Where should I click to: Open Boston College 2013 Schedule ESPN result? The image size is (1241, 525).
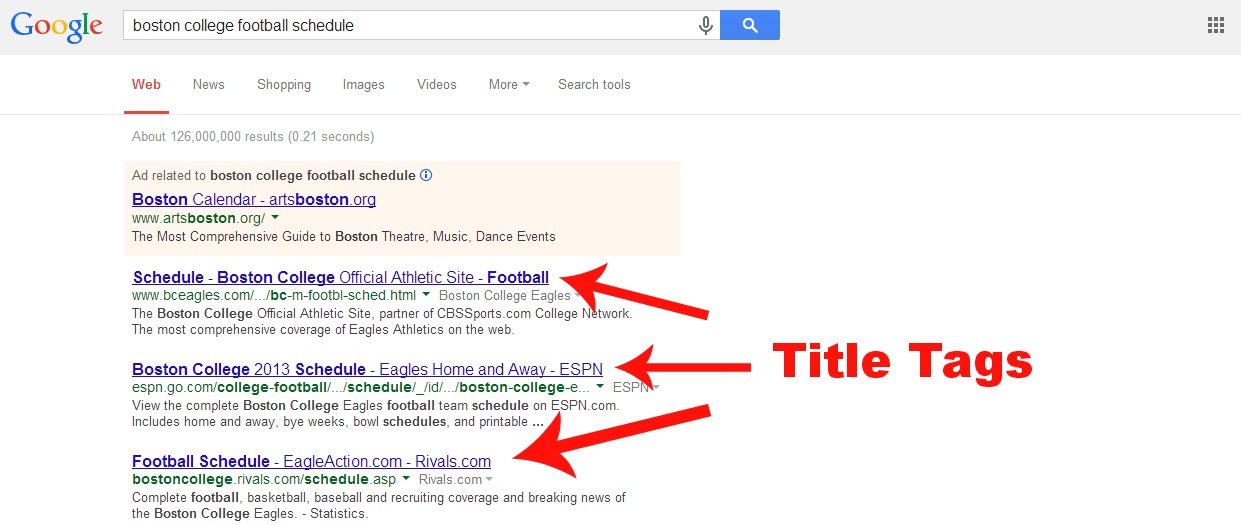367,369
